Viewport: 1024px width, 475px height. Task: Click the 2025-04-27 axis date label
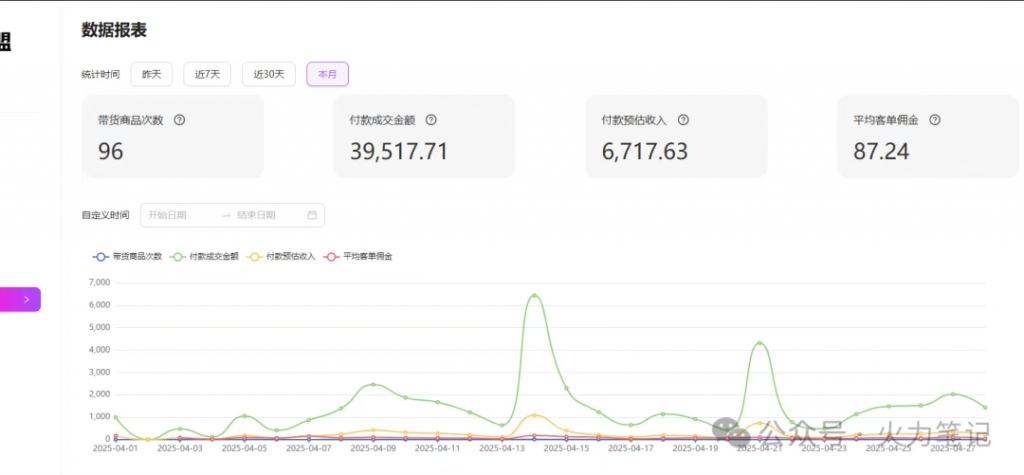click(953, 449)
